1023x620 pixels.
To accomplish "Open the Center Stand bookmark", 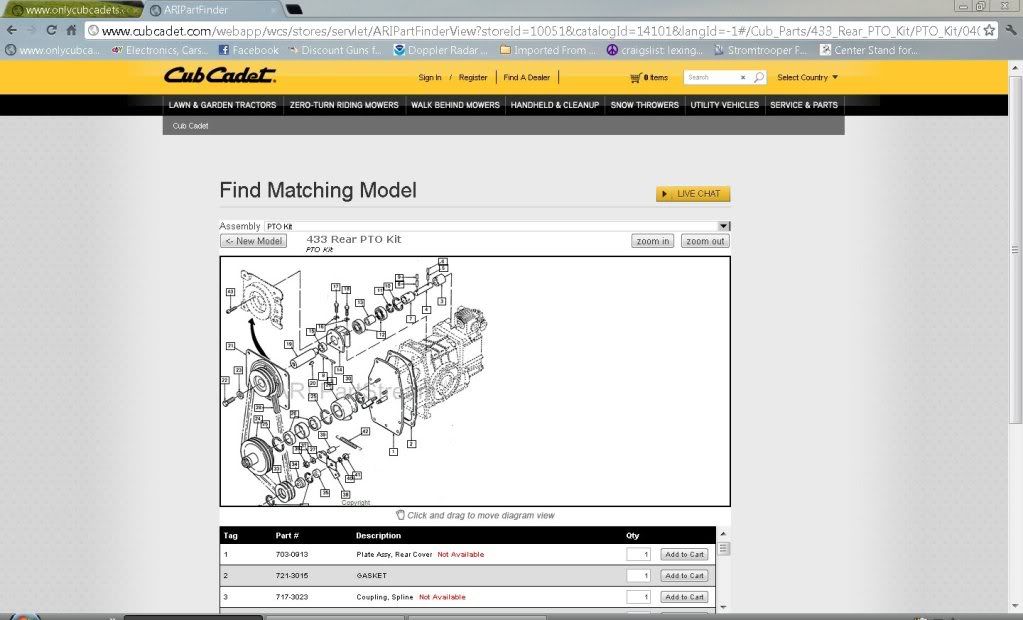I will click(868, 50).
